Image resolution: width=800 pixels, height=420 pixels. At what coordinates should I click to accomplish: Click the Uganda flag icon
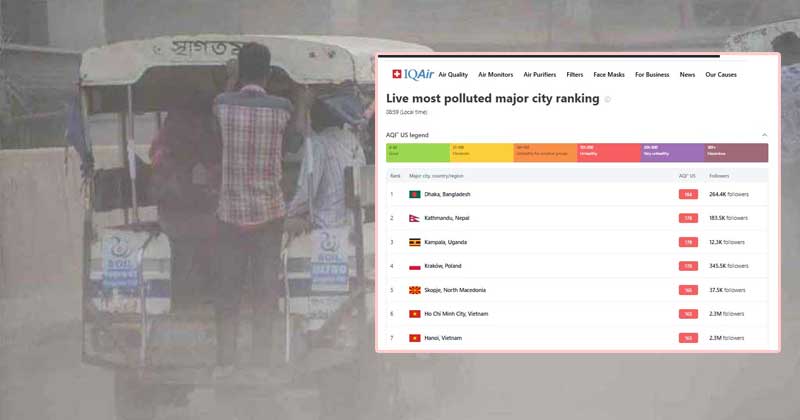click(415, 242)
